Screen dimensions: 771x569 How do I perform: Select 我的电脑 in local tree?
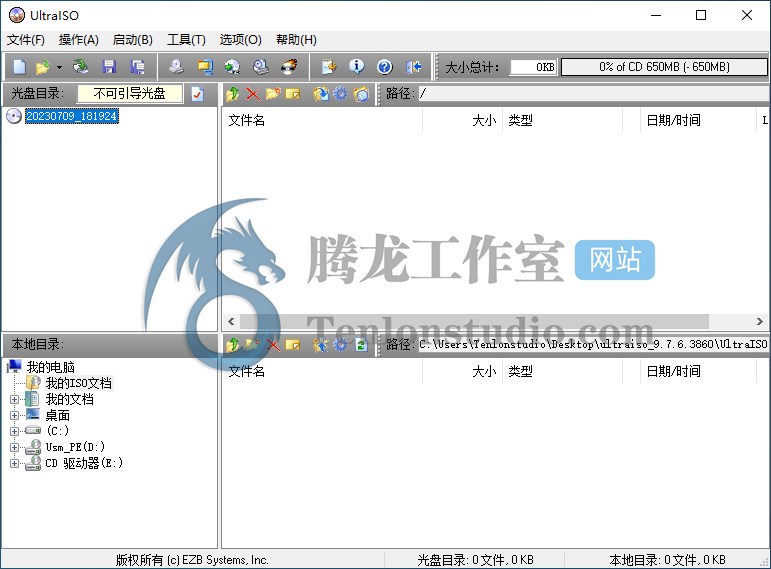coord(50,367)
